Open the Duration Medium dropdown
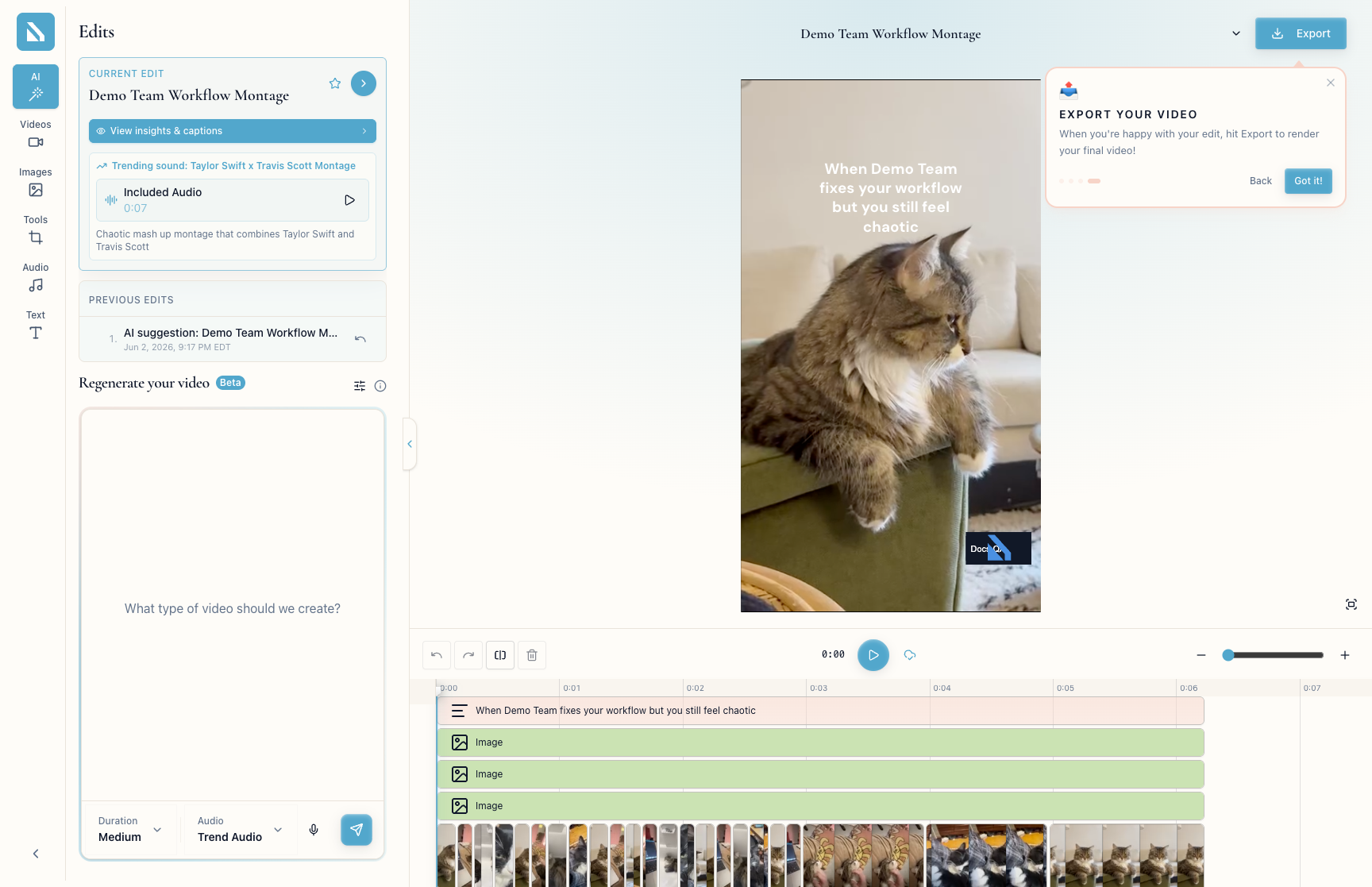Screen dimensions: 1372x887 tap(131, 830)
